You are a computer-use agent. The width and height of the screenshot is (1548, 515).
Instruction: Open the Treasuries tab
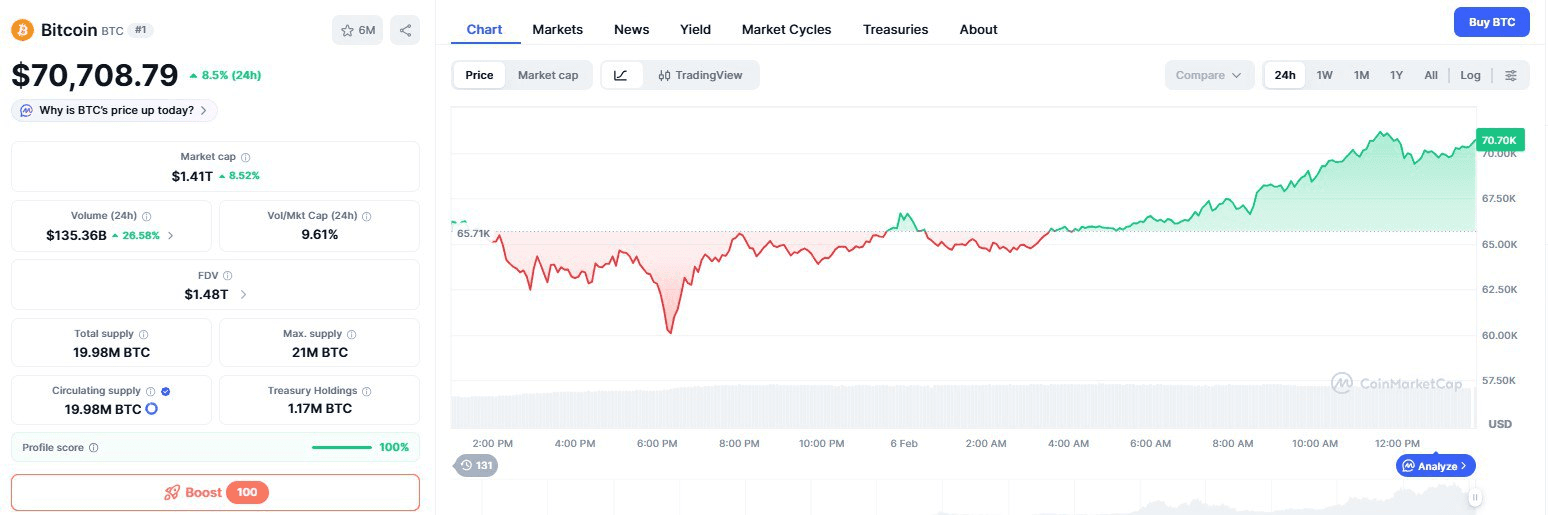(x=895, y=29)
